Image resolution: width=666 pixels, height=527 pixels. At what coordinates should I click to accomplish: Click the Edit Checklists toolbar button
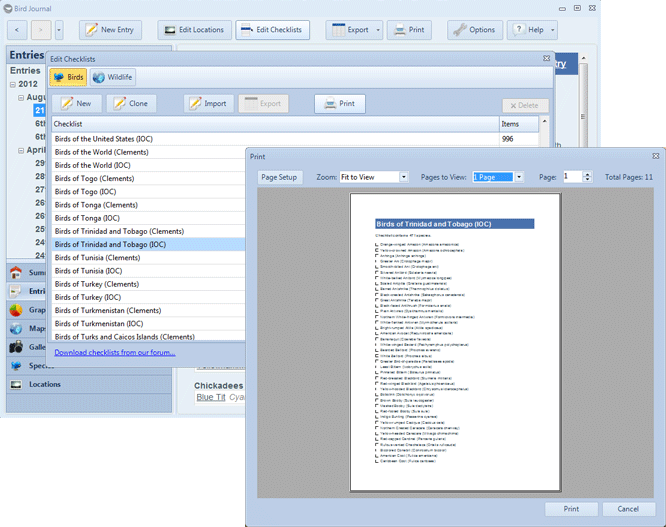pyautogui.click(x=272, y=30)
